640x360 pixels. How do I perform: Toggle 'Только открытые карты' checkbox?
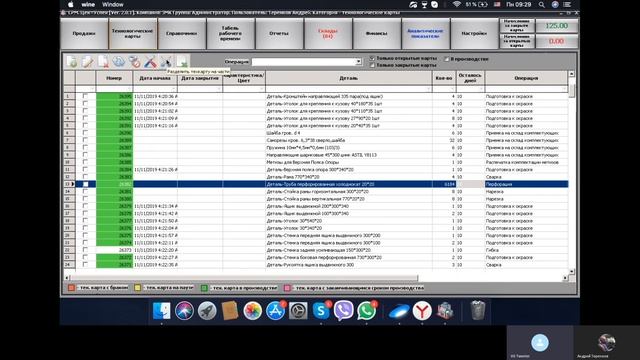[x=372, y=58]
